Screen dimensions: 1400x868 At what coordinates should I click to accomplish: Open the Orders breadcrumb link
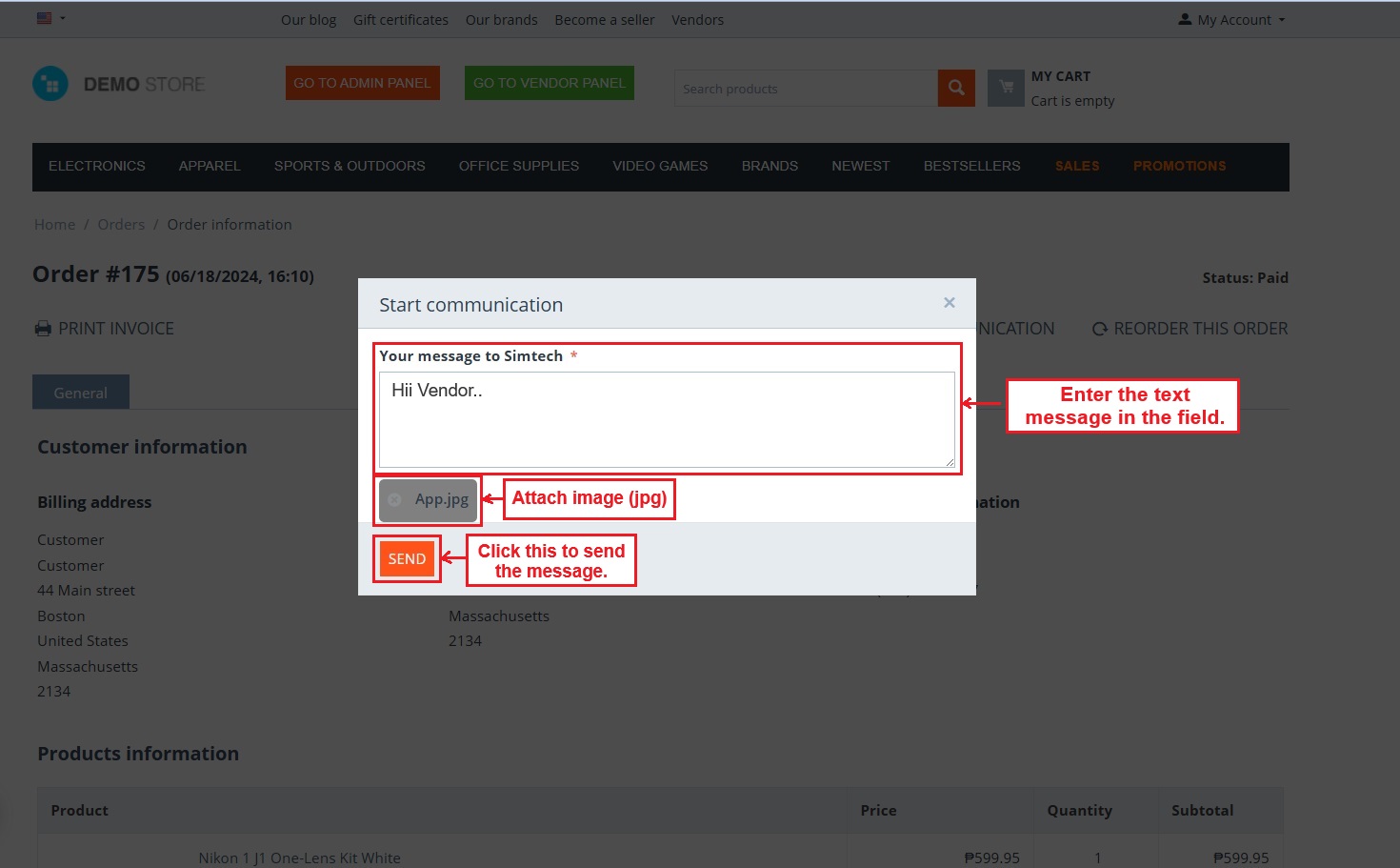pyautogui.click(x=121, y=225)
